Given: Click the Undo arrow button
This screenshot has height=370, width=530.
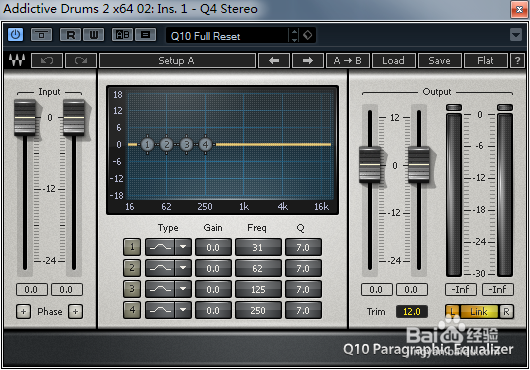Looking at the screenshot, I should coord(47,61).
